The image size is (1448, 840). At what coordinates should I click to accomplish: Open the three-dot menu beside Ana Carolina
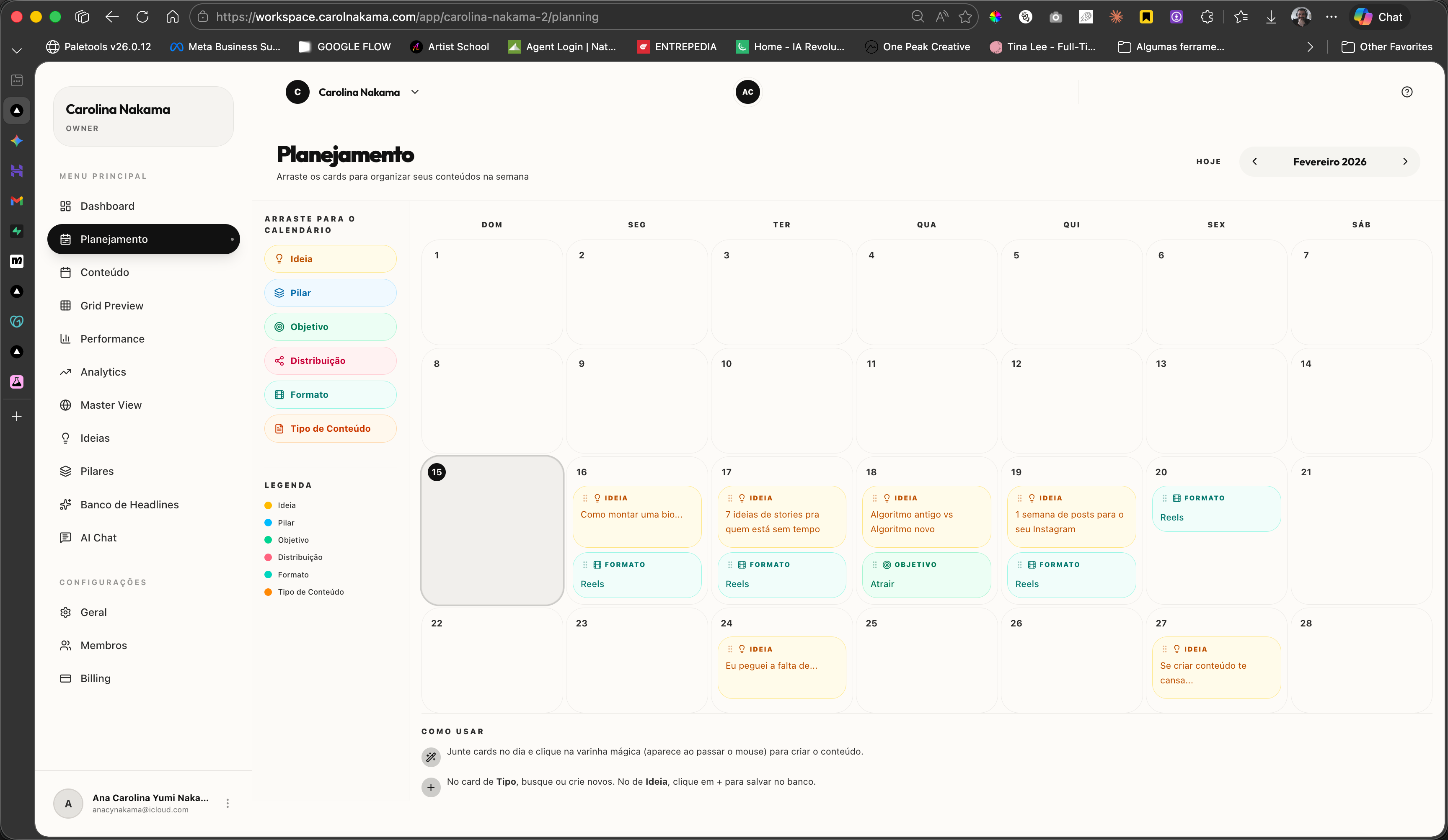227,803
